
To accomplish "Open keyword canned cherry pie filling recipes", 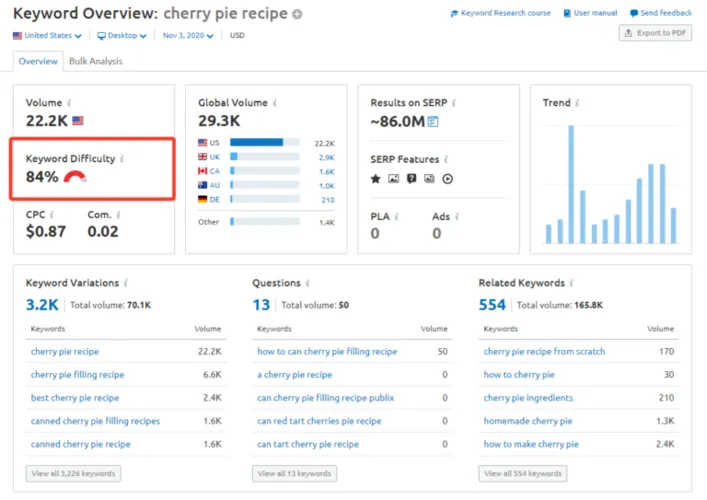I will 95,421.
